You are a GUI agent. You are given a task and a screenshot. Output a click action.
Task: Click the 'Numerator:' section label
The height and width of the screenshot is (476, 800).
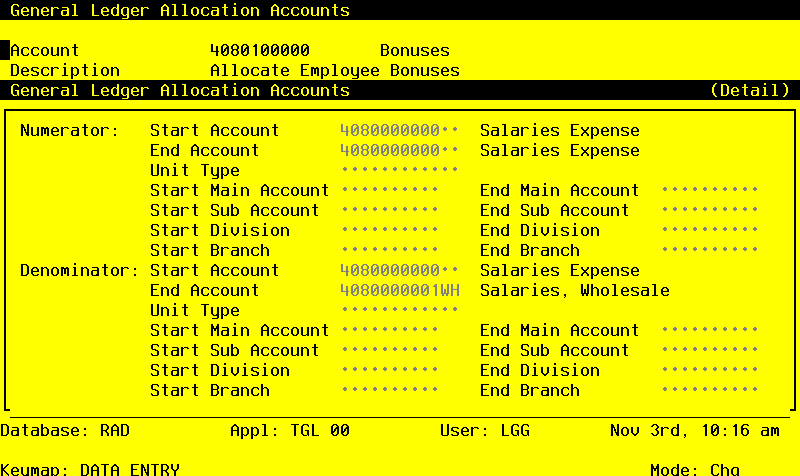pos(69,131)
